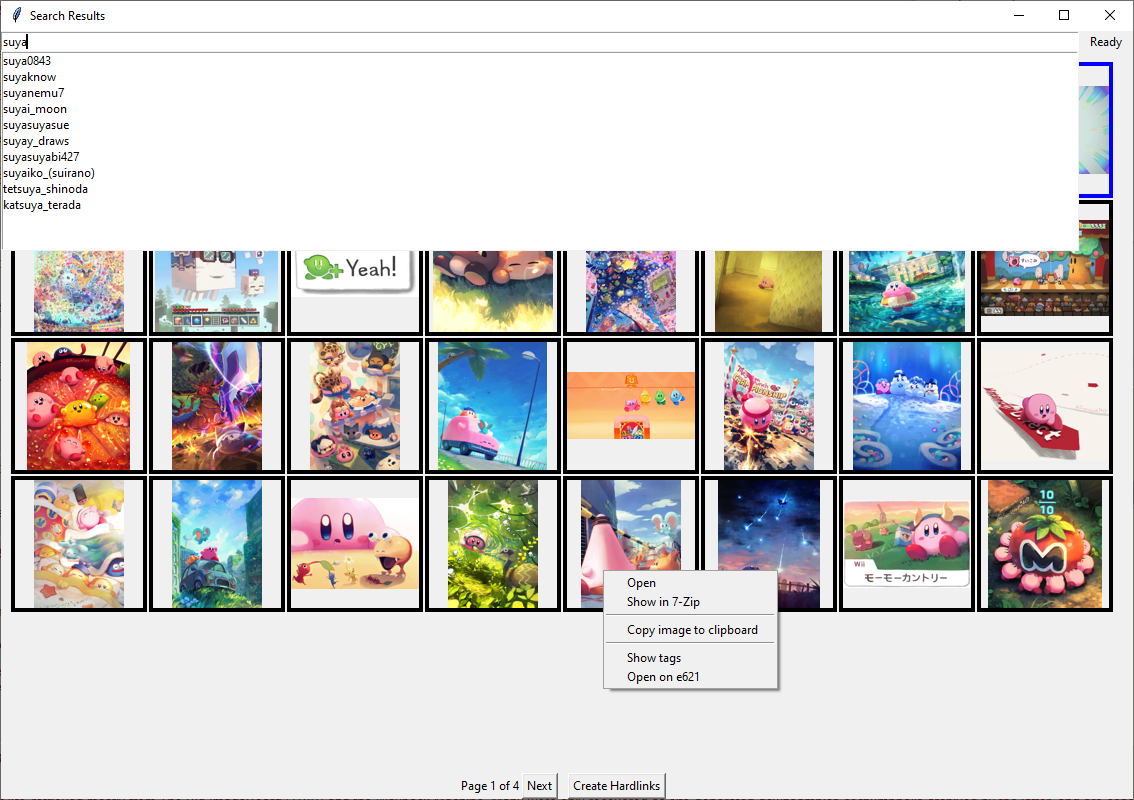Screen dimensions: 1134x800
Task: Click the Create Hardlinks button
Action: tap(616, 786)
